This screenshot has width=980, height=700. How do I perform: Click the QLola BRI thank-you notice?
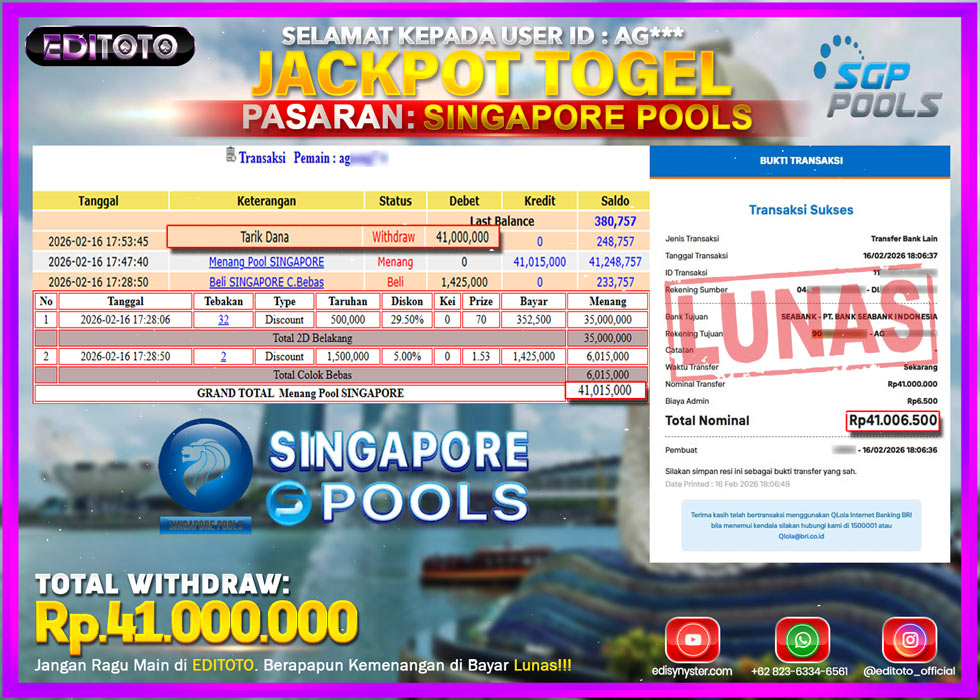(801, 525)
